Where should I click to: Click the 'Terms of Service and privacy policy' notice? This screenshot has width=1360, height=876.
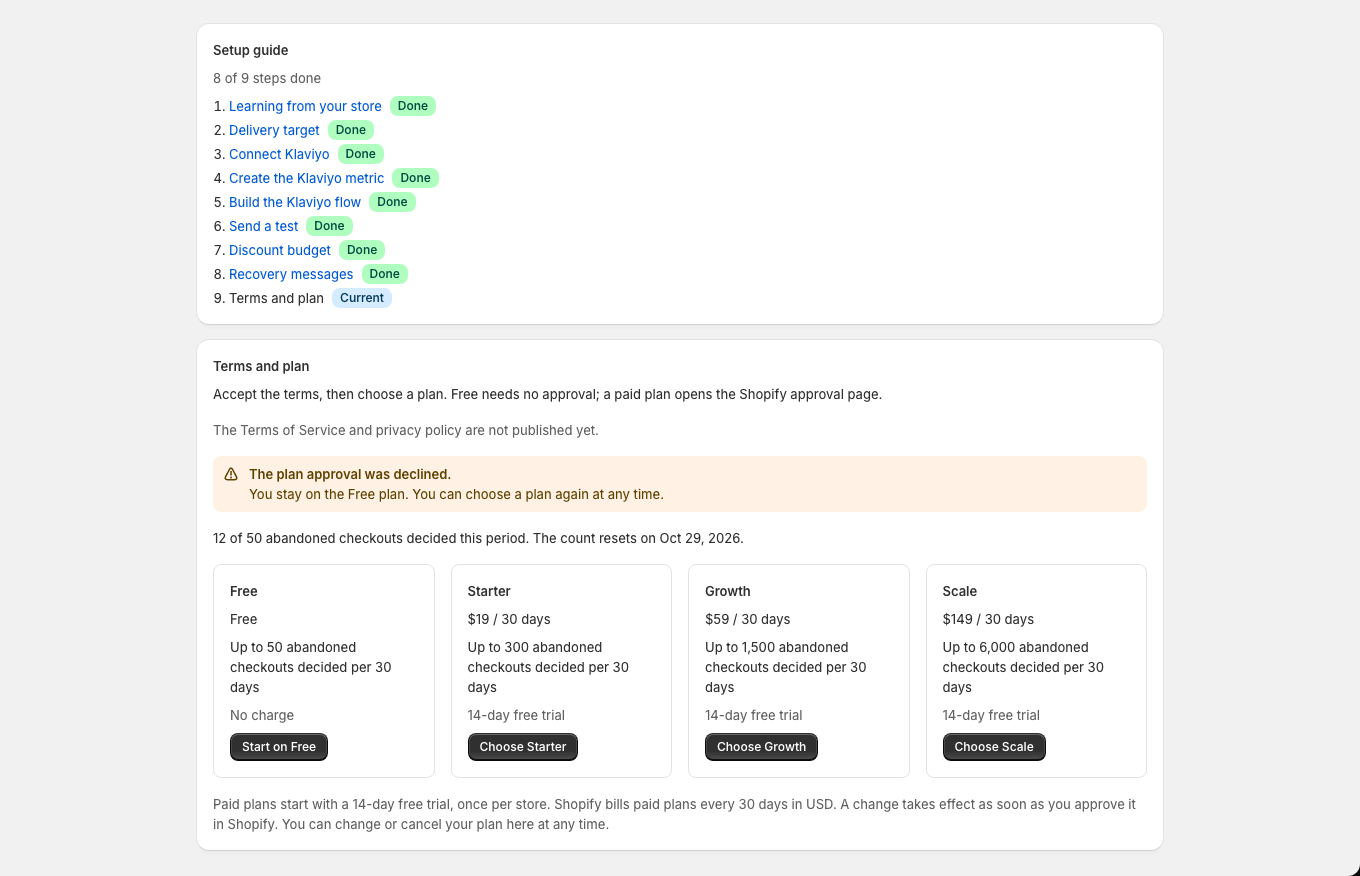(406, 430)
